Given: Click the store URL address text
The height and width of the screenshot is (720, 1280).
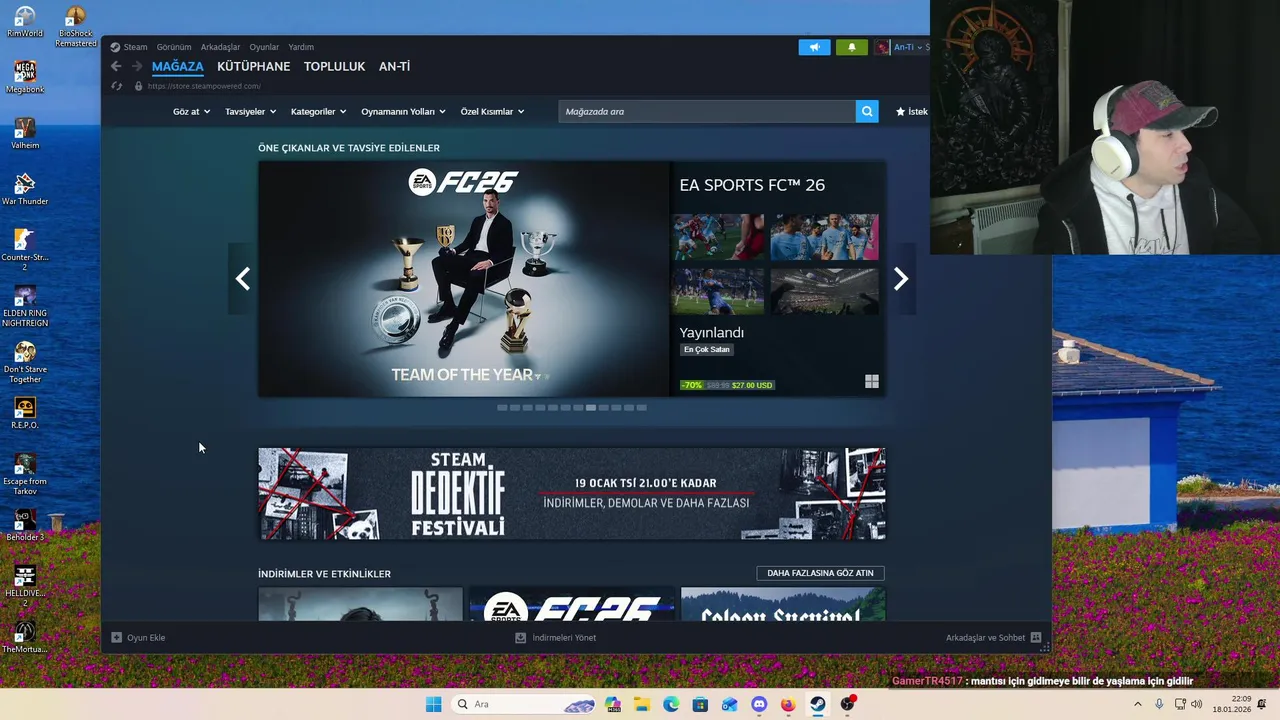Looking at the screenshot, I should [x=204, y=86].
